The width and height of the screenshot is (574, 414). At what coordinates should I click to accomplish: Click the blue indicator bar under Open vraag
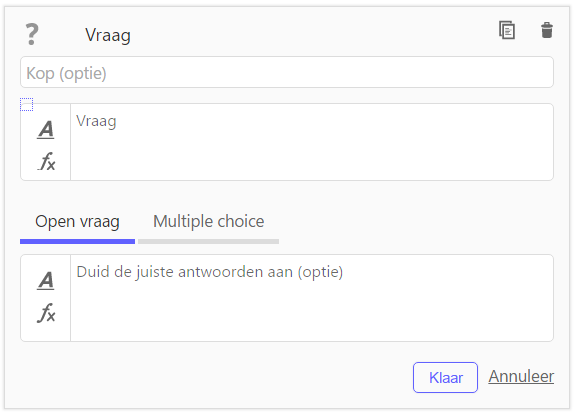click(77, 242)
